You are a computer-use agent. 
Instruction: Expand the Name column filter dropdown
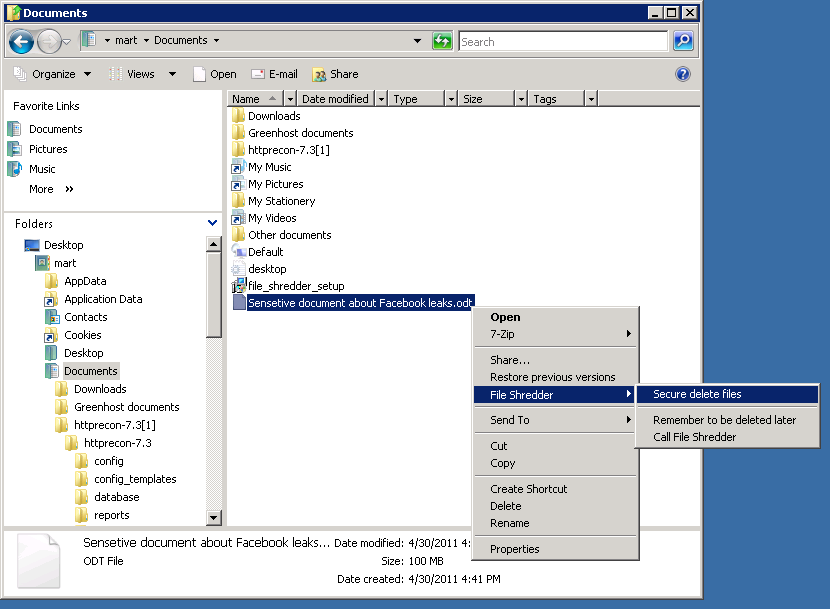[290, 99]
